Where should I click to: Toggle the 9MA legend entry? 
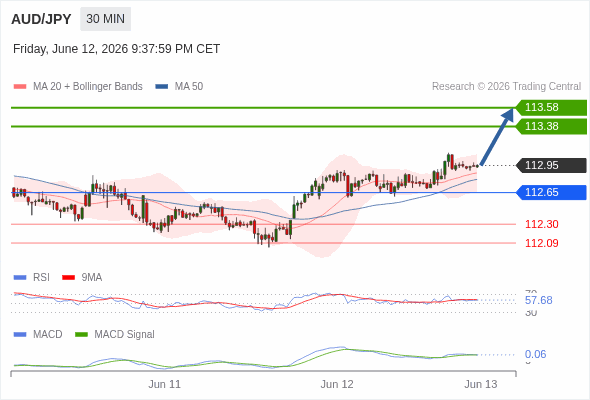point(82,278)
